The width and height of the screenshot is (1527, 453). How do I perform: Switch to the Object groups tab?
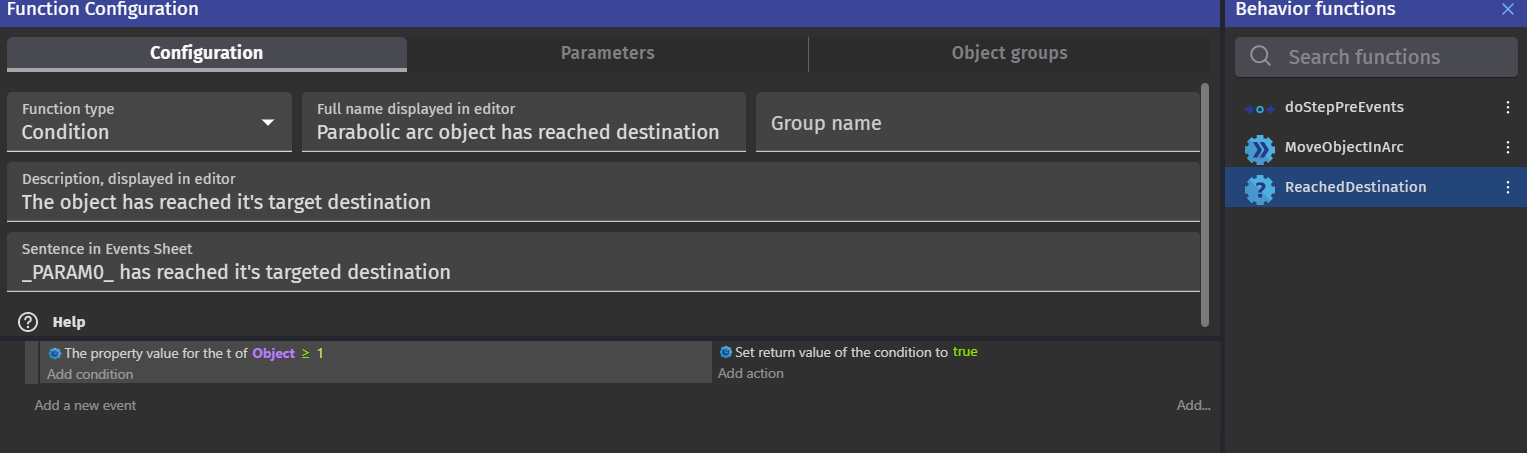pyautogui.click(x=1009, y=54)
